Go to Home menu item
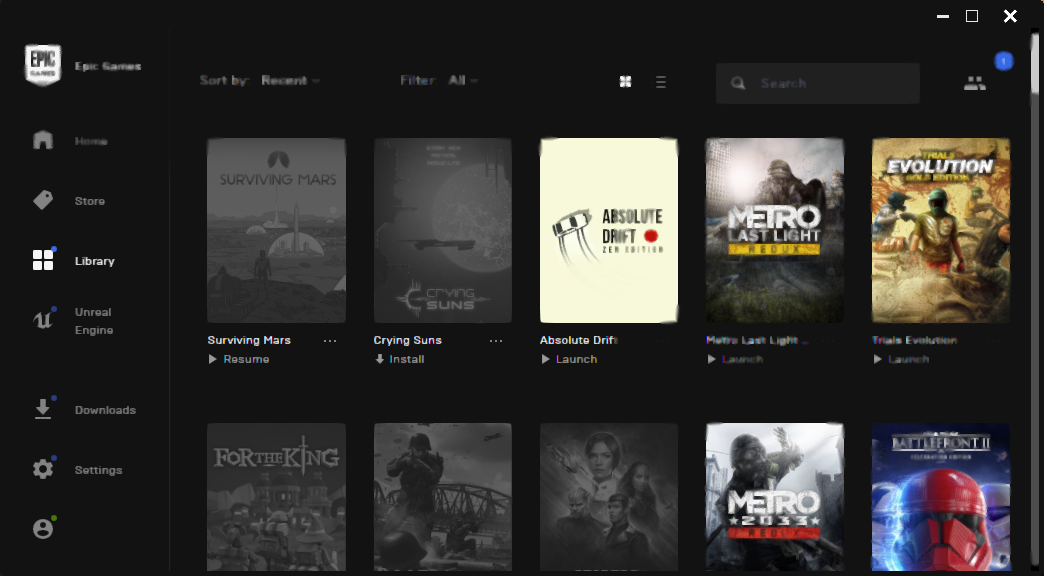This screenshot has height=576, width=1047. pyautogui.click(x=91, y=141)
